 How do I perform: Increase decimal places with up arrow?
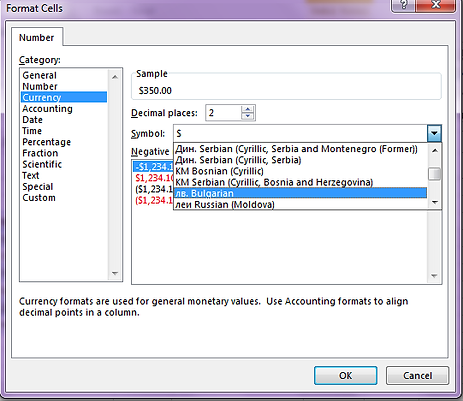point(247,109)
